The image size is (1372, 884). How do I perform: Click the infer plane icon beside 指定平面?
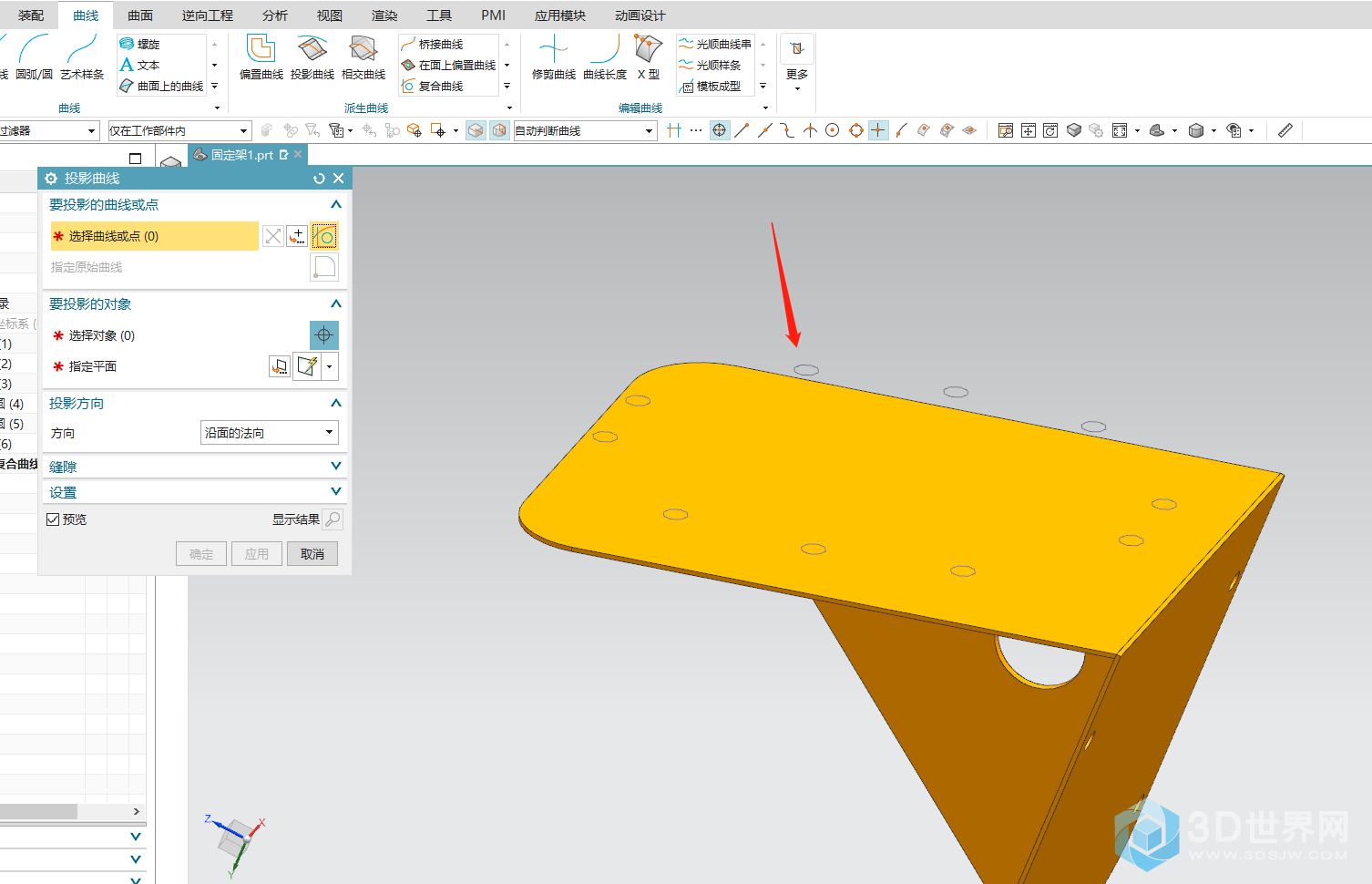pyautogui.click(x=307, y=366)
